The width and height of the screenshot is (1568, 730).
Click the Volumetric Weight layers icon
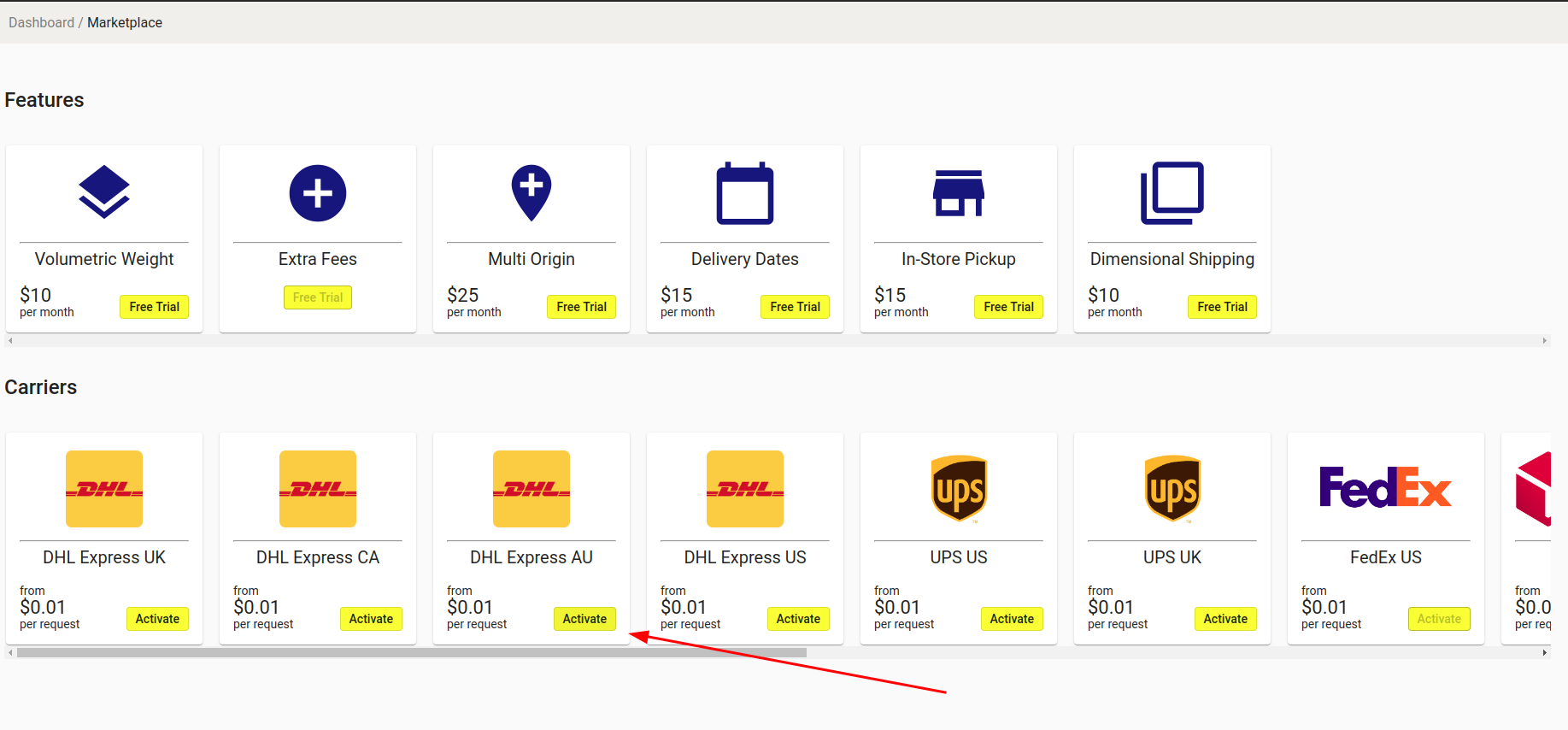pyautogui.click(x=104, y=191)
